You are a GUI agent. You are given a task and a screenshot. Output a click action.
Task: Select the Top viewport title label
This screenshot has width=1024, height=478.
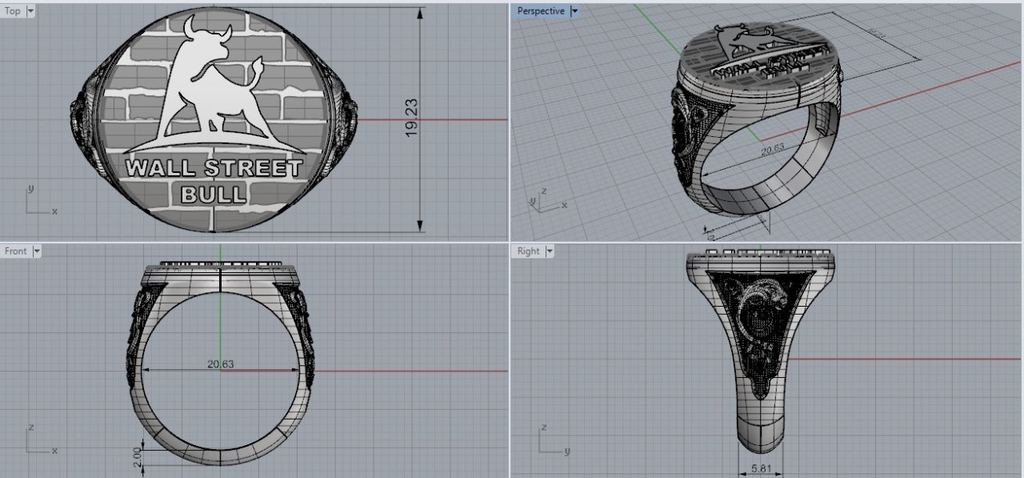(13, 11)
